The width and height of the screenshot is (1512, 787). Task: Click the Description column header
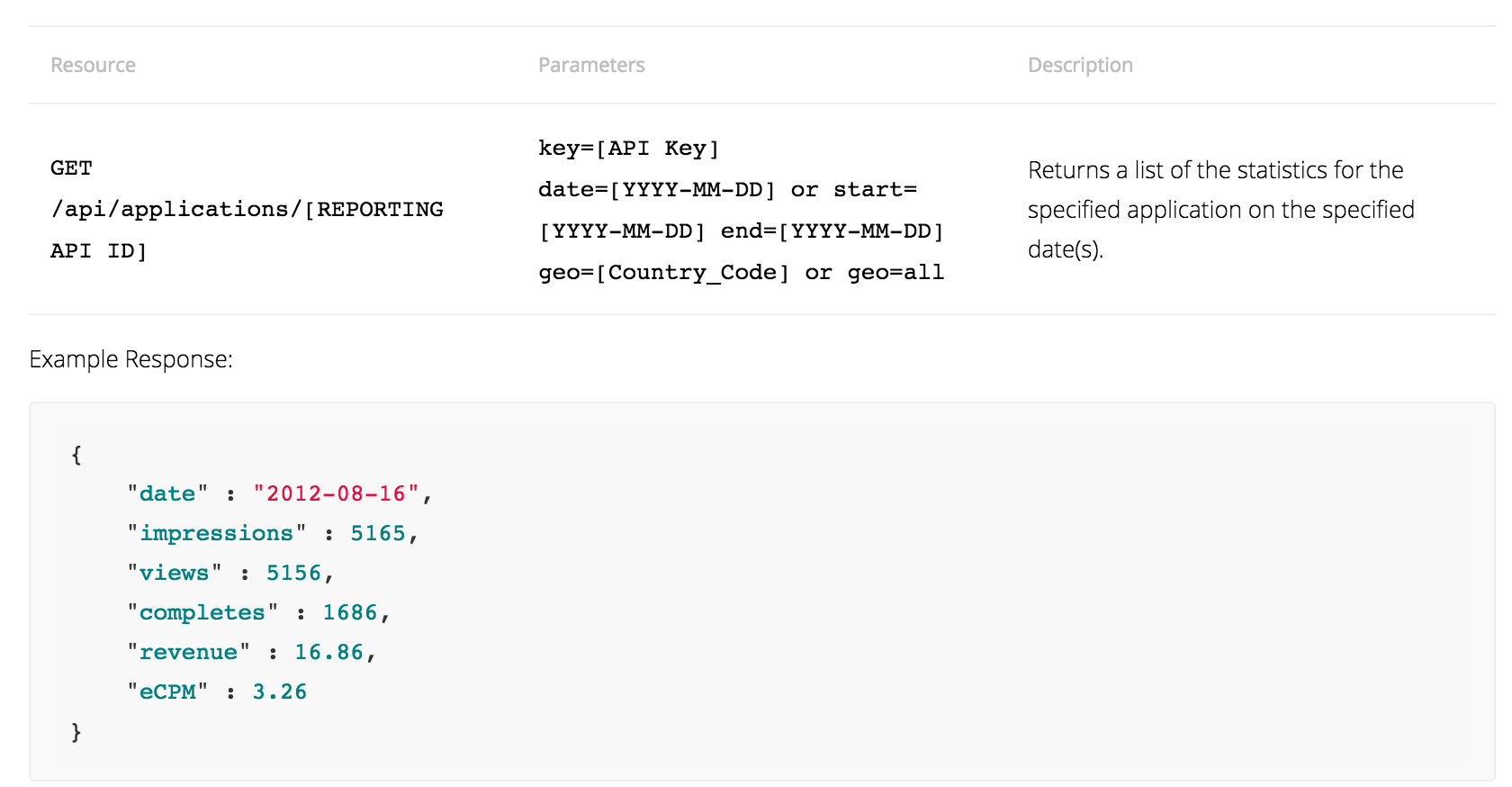pos(1080,65)
